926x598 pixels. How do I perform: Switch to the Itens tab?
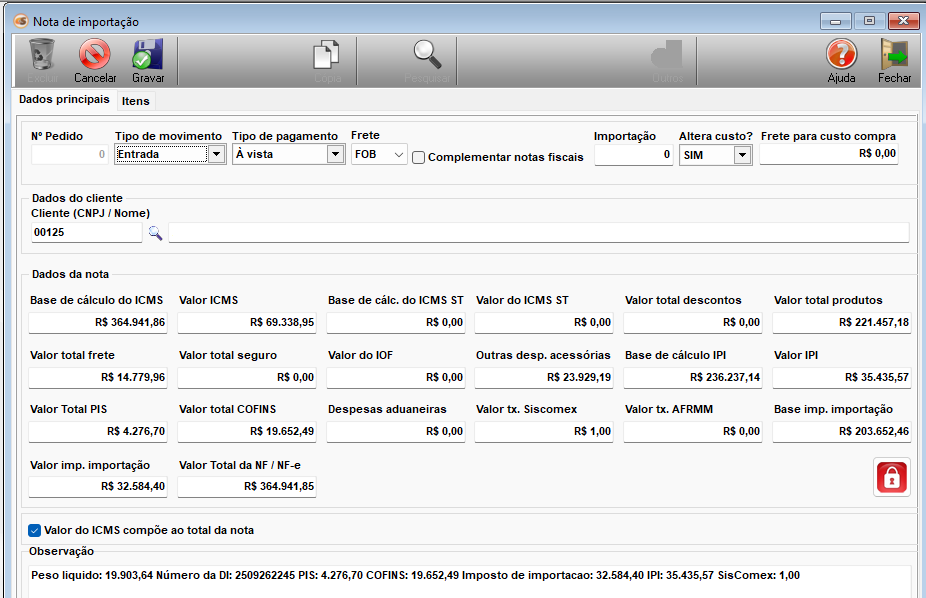click(x=135, y=101)
